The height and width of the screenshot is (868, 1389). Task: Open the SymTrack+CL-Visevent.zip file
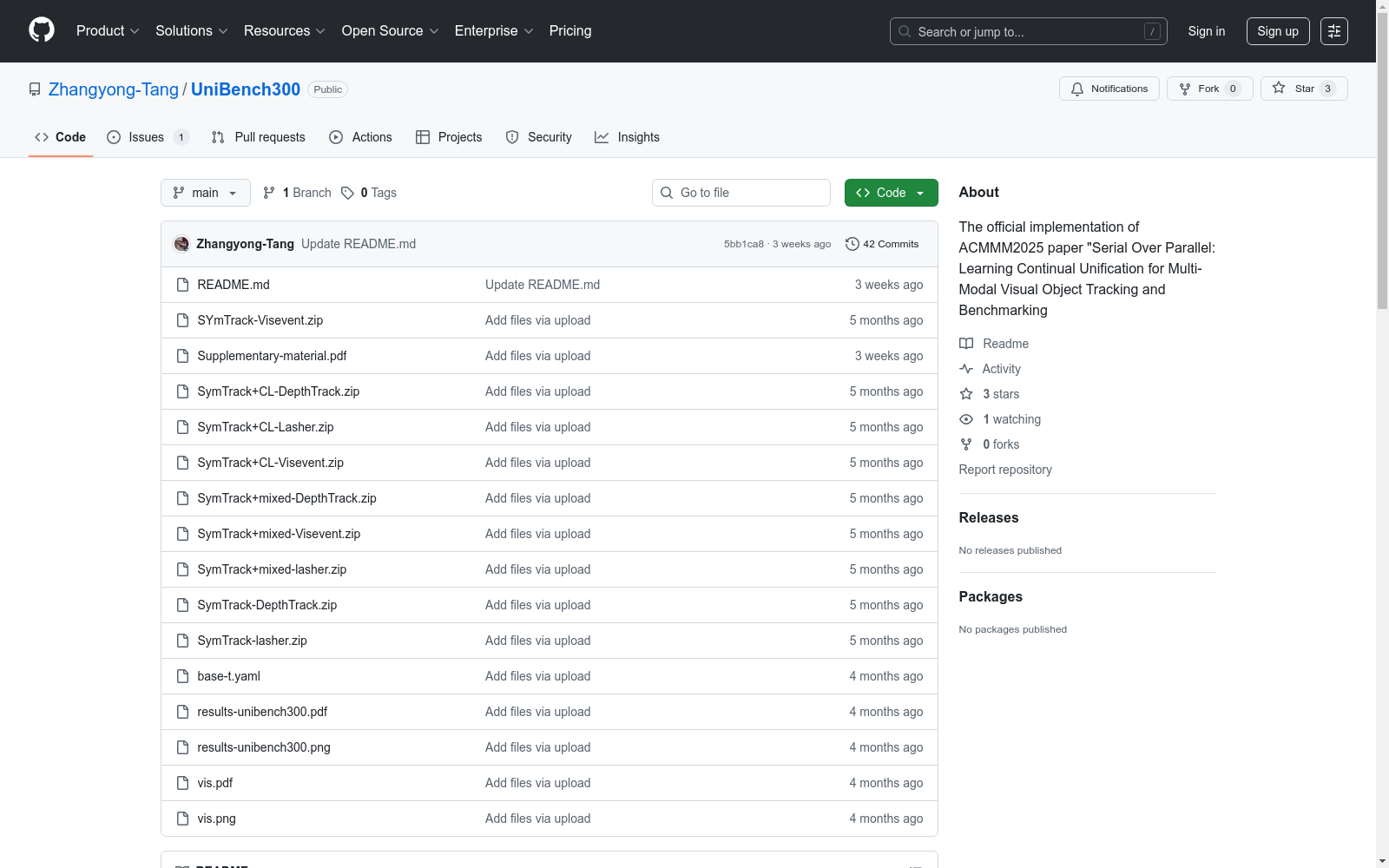pos(271,463)
